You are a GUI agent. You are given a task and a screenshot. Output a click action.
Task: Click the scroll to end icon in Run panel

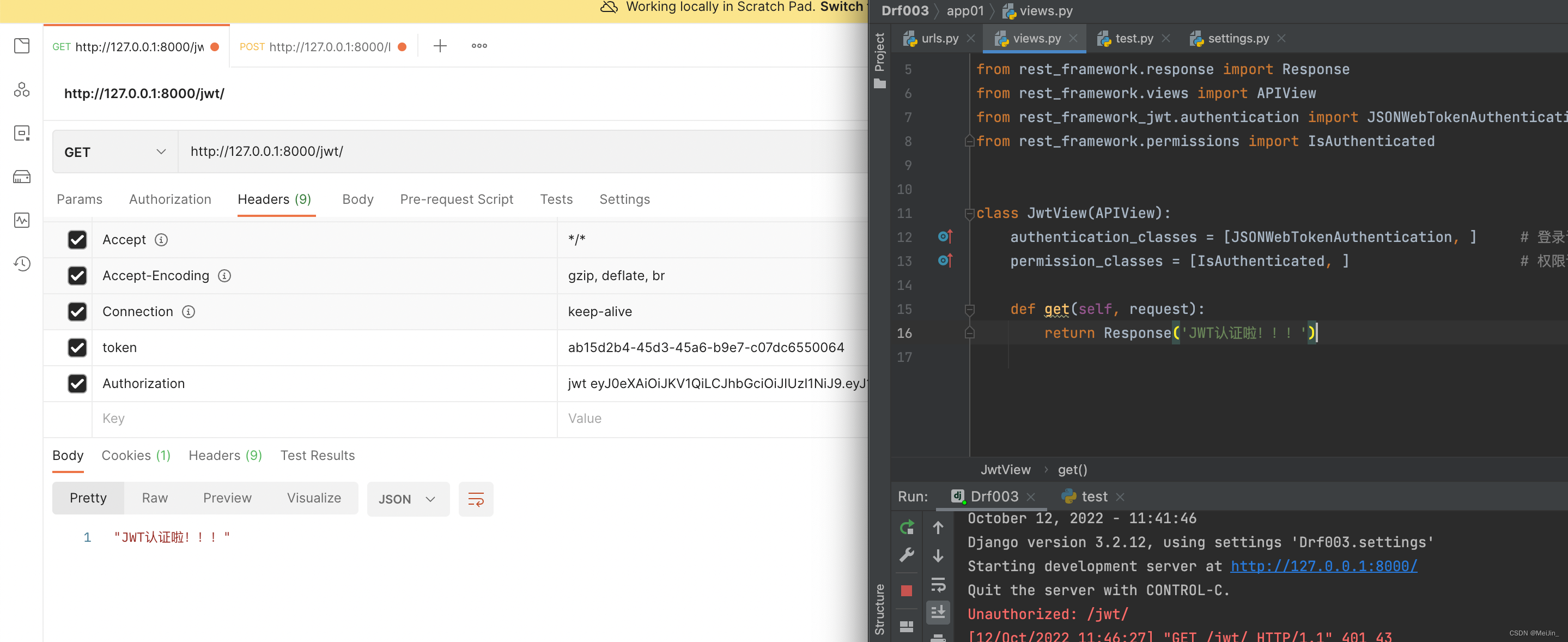938,611
